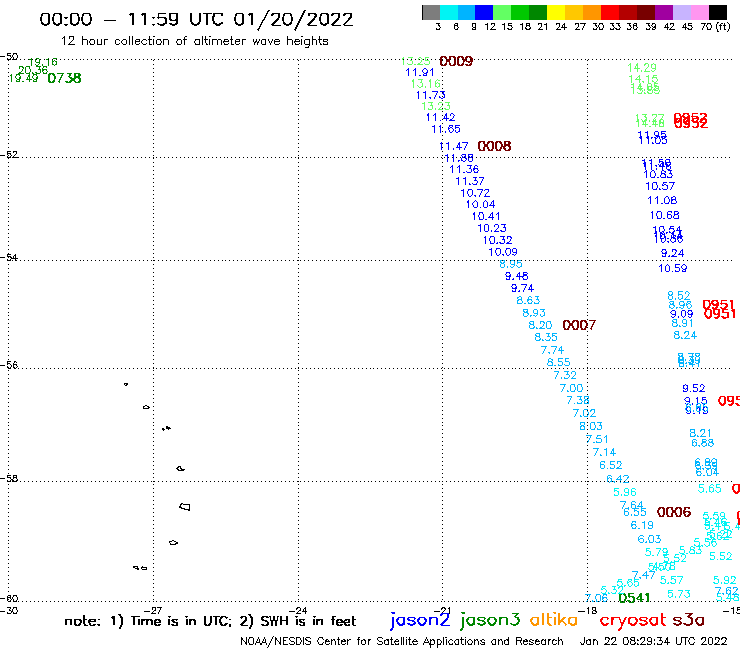Select wave height value 7.74
The image size is (740, 650).
pos(552,350)
